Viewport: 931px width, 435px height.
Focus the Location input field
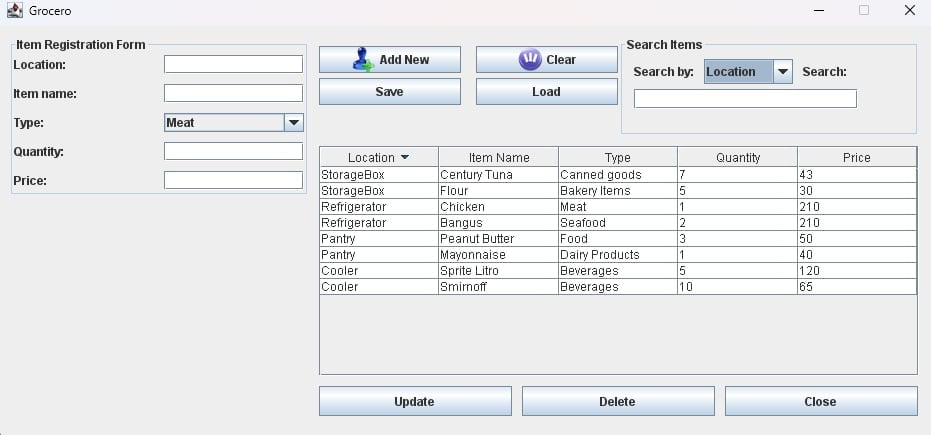coord(233,64)
